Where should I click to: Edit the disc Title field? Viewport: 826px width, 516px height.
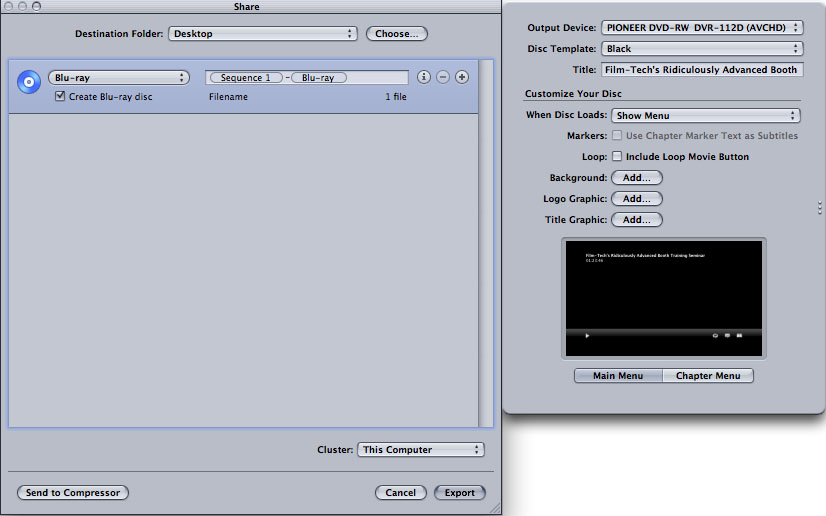click(702, 70)
